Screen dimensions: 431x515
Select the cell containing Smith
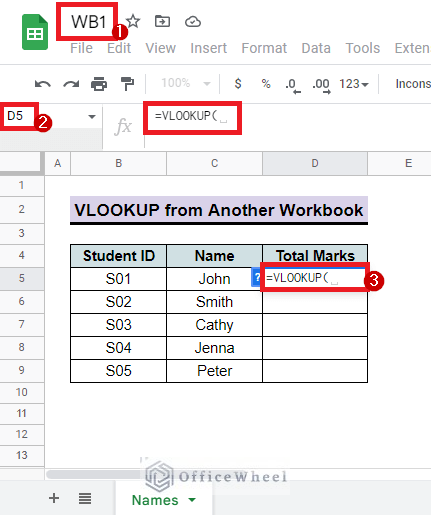click(x=214, y=302)
